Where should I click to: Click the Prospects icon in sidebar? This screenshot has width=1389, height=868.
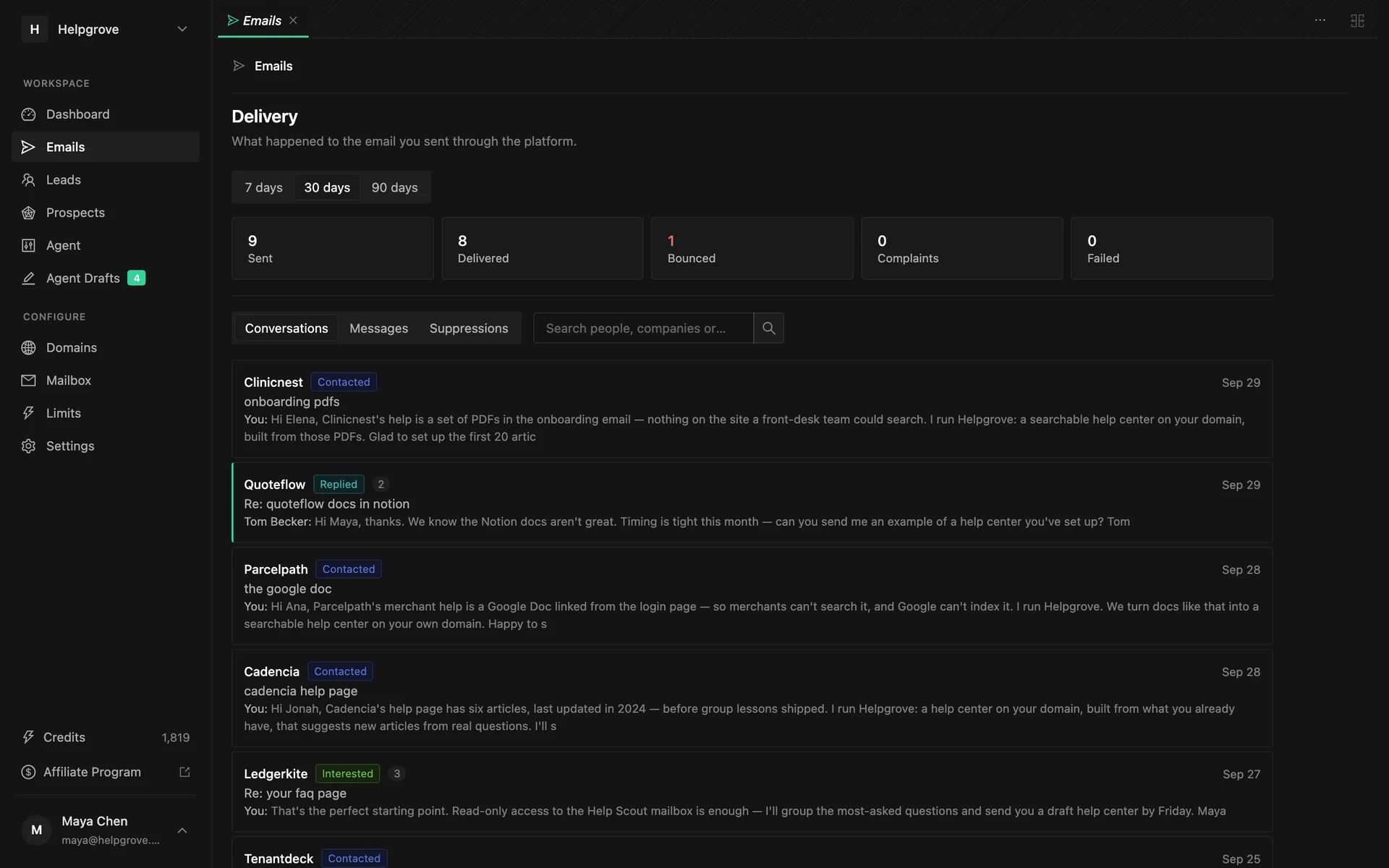click(28, 213)
